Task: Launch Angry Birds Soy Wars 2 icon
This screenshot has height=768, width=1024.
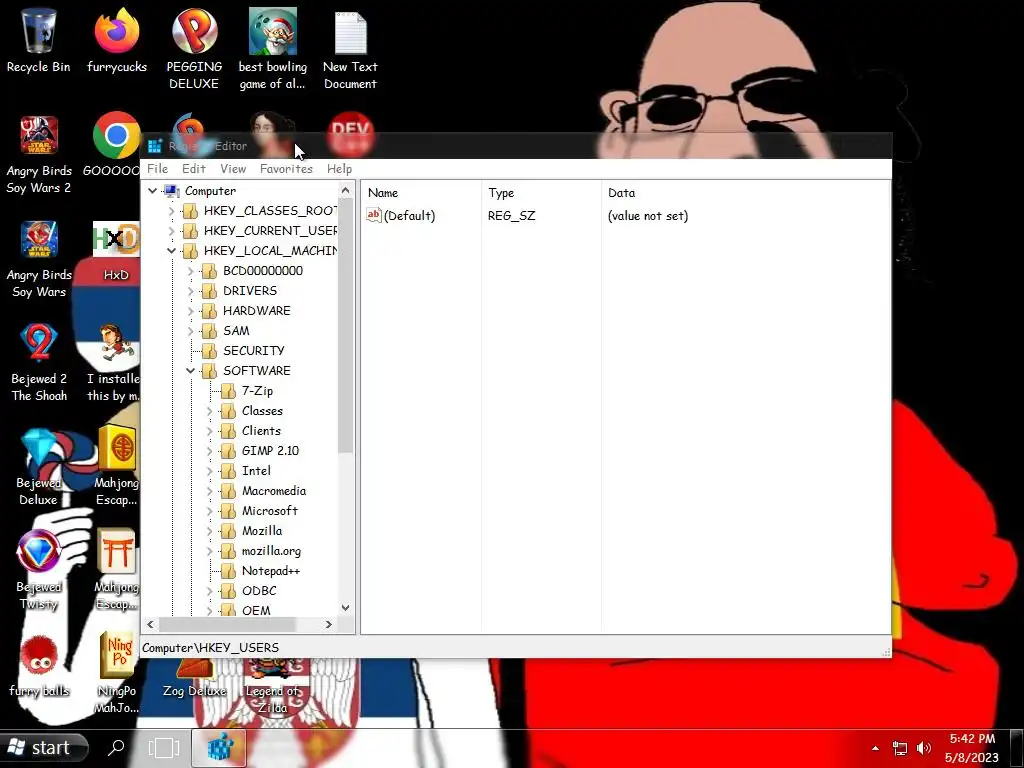Action: (x=39, y=155)
